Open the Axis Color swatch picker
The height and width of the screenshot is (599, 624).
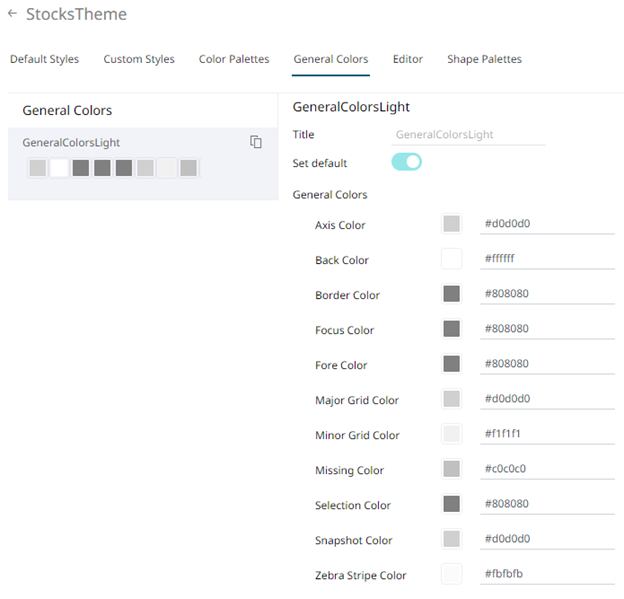(x=451, y=224)
